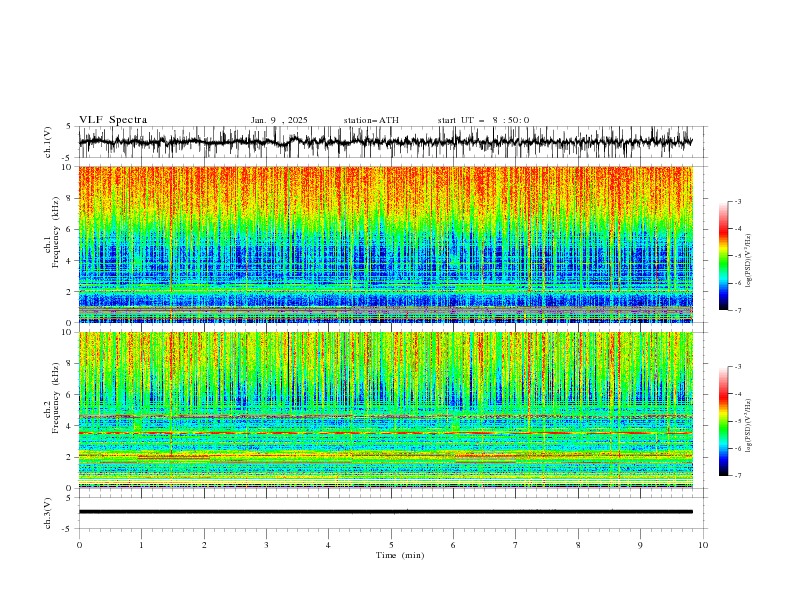Click the "8" kHz tick of ch.2 spectrogram
Image resolution: width=792 pixels, height=612 pixels.
coord(70,364)
